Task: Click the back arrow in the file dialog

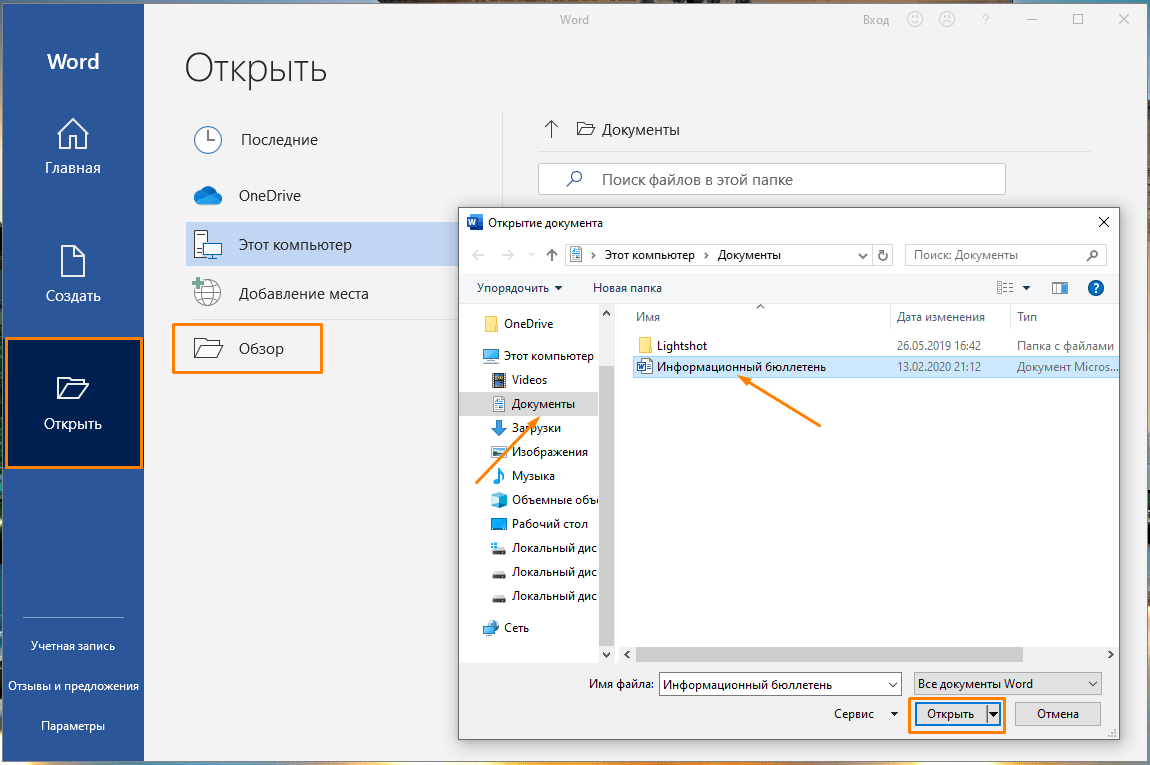Action: click(478, 255)
